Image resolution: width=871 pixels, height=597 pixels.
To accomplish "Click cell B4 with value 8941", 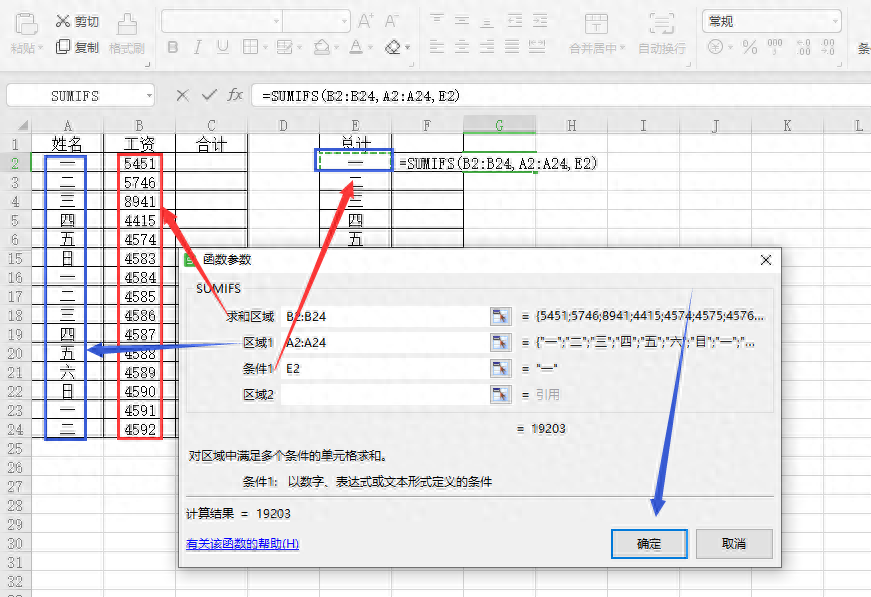I will (139, 201).
